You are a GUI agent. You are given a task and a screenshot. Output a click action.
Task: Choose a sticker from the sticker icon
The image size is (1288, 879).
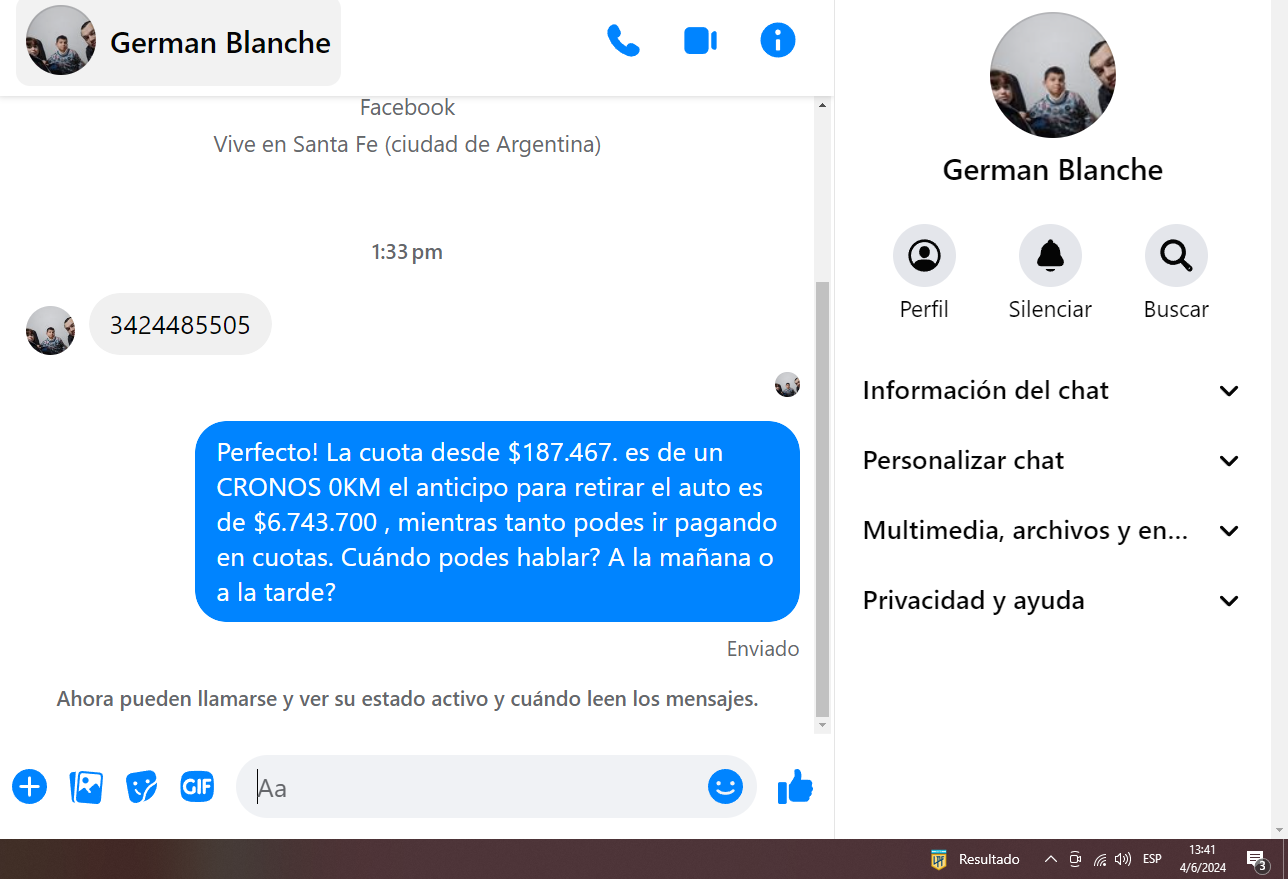pyautogui.click(x=142, y=787)
